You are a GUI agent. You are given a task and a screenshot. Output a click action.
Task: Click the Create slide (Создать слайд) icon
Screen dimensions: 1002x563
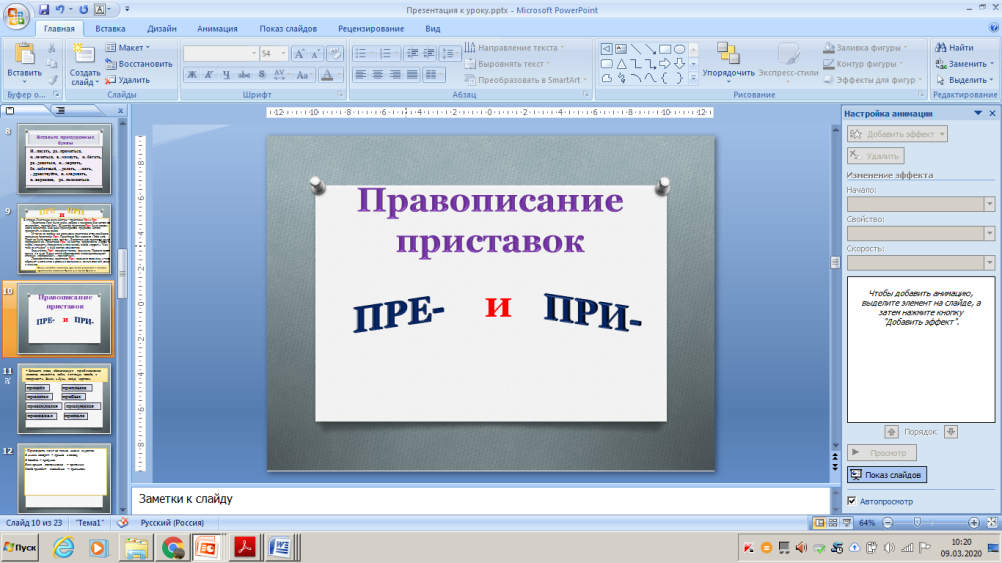[x=83, y=55]
